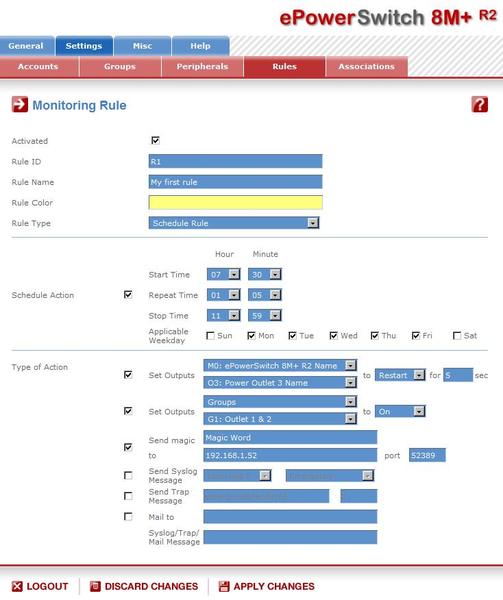The height and width of the screenshot is (600, 503).
Task: Click the Apply Changes floppy disk icon
Action: pyautogui.click(x=224, y=586)
